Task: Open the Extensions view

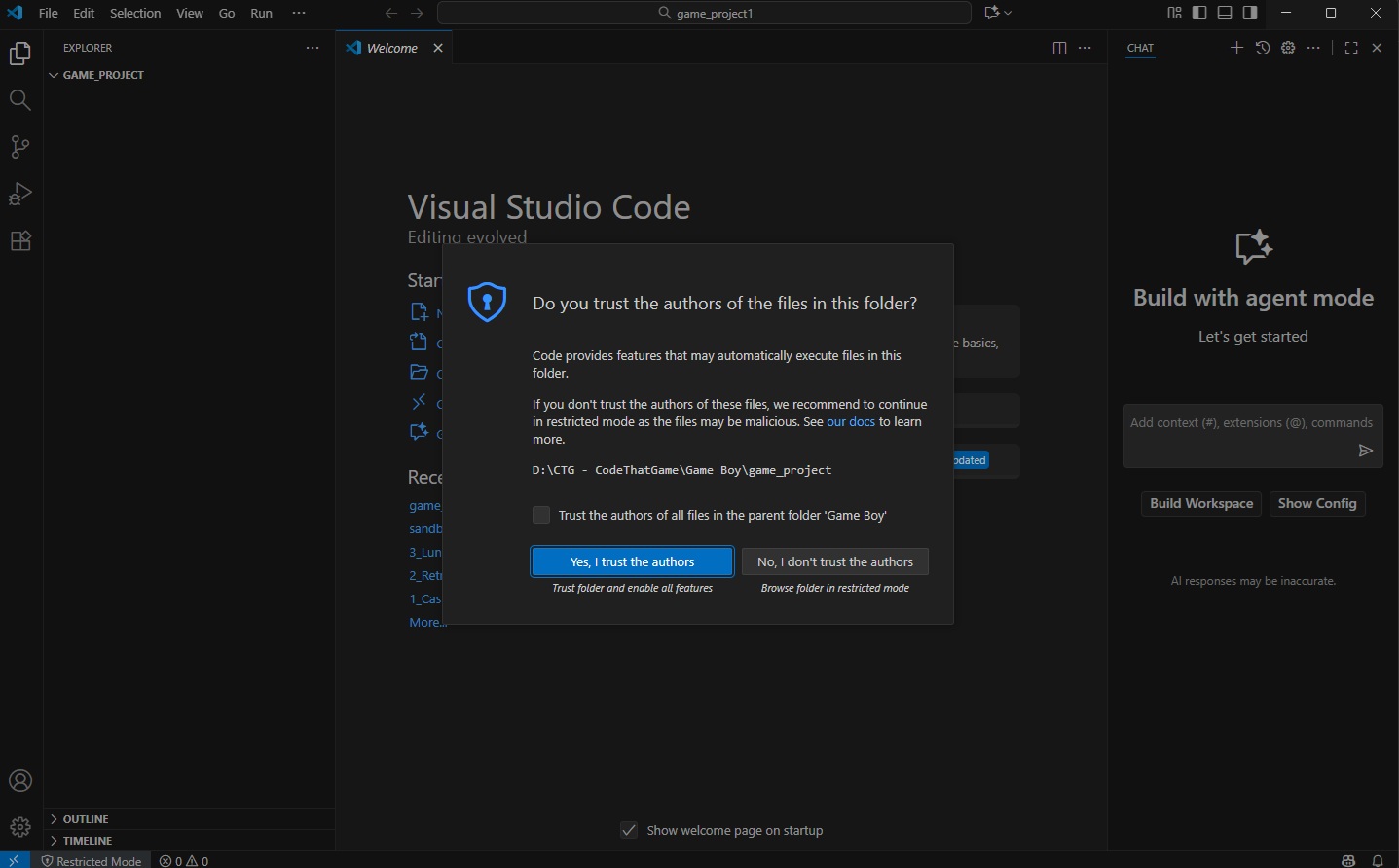Action: tap(20, 240)
